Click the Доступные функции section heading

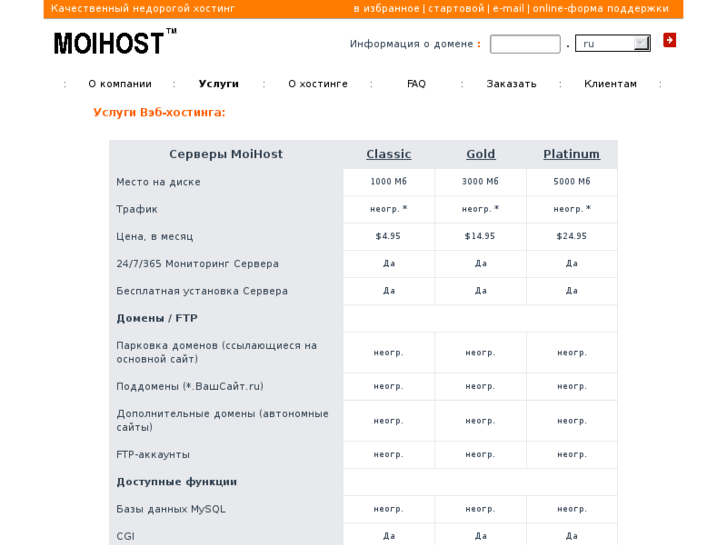coord(176,482)
